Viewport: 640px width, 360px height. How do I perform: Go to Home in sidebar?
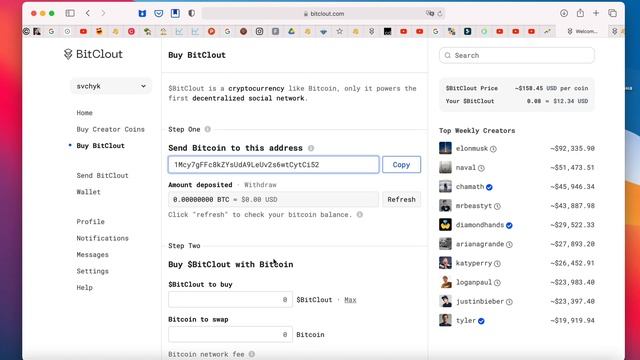pyautogui.click(x=84, y=113)
